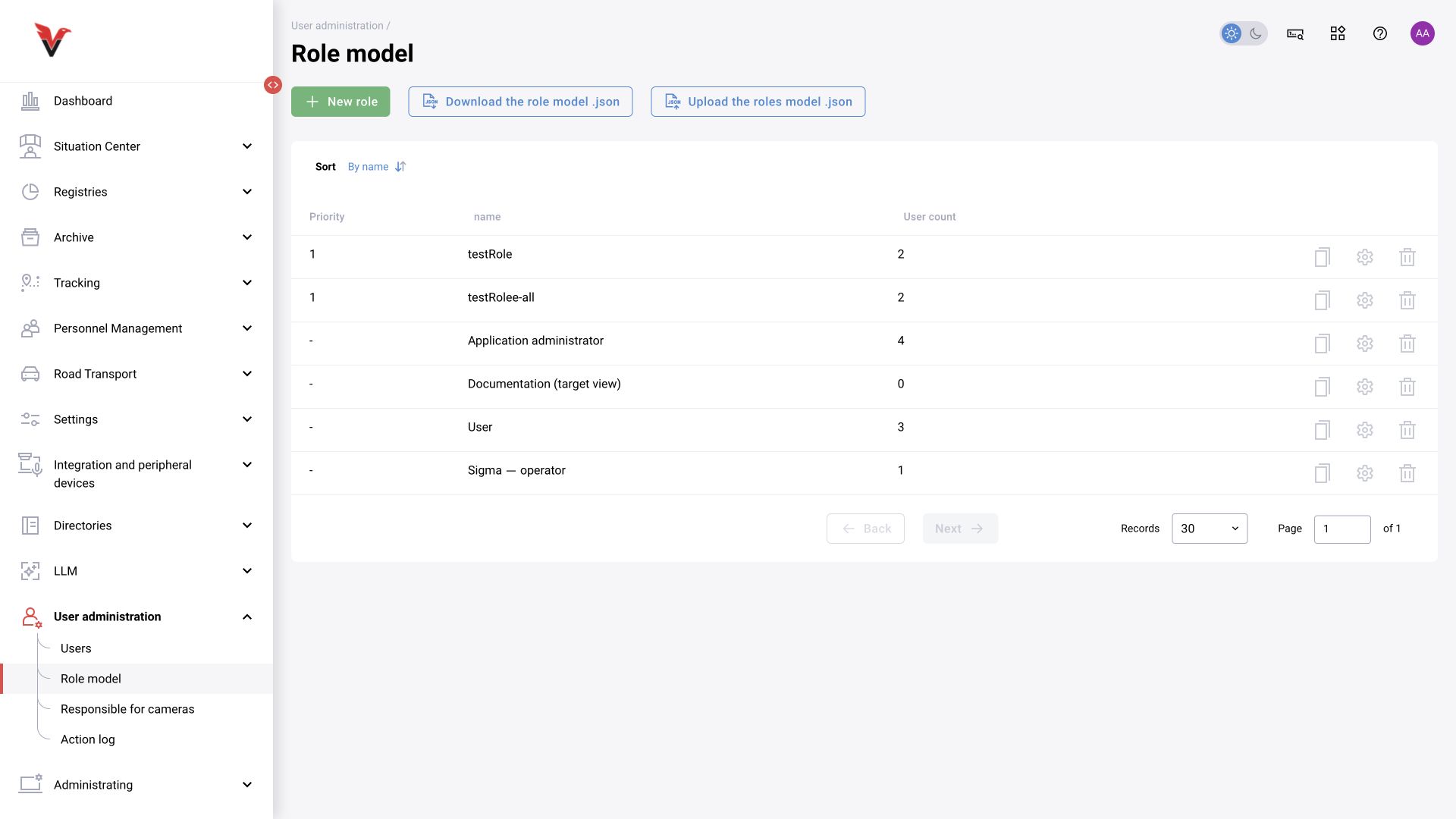Click the keyboard search icon in header
Image resolution: width=1456 pixels, height=819 pixels.
coord(1294,33)
